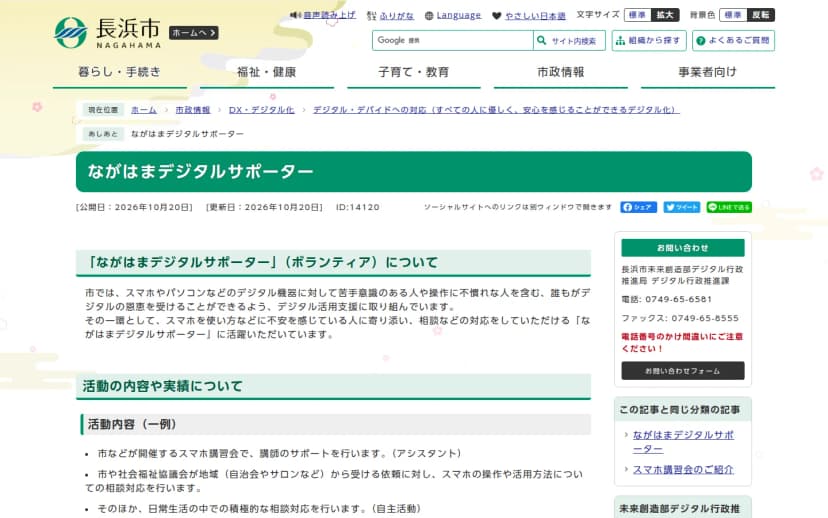Click 活動の内容や実績について heading
The image size is (828, 518).
(163, 387)
